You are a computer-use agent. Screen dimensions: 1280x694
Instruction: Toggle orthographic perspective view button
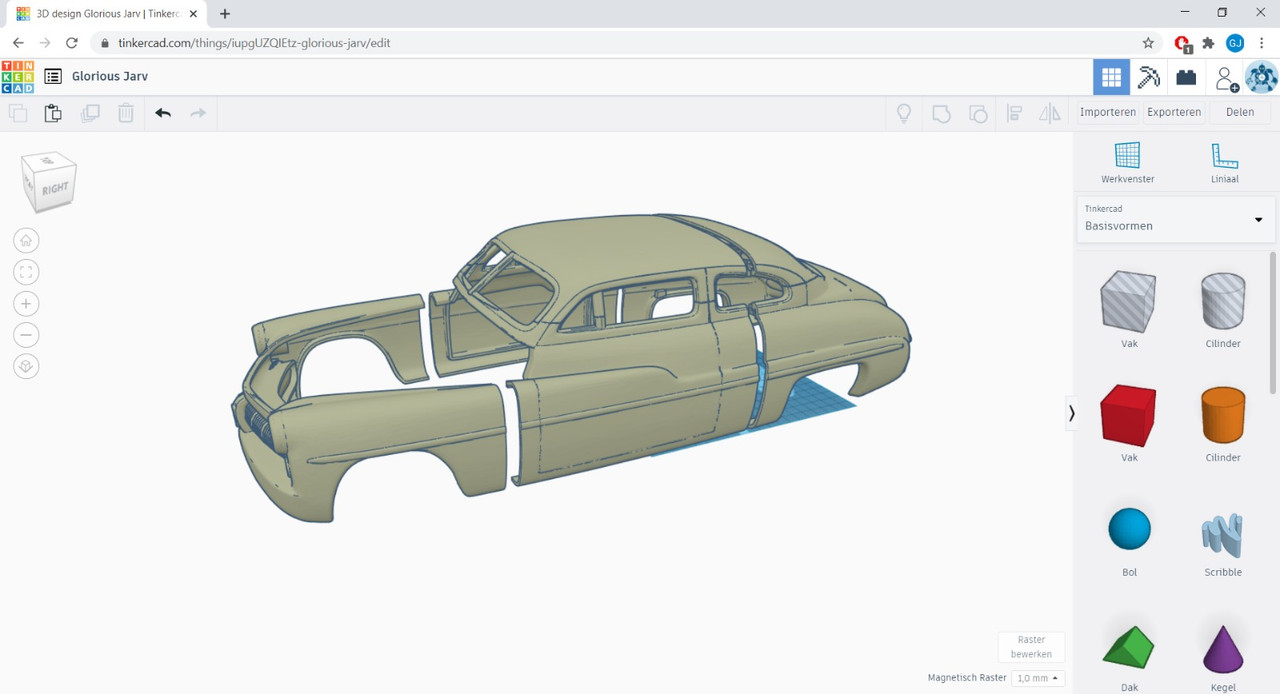click(27, 367)
